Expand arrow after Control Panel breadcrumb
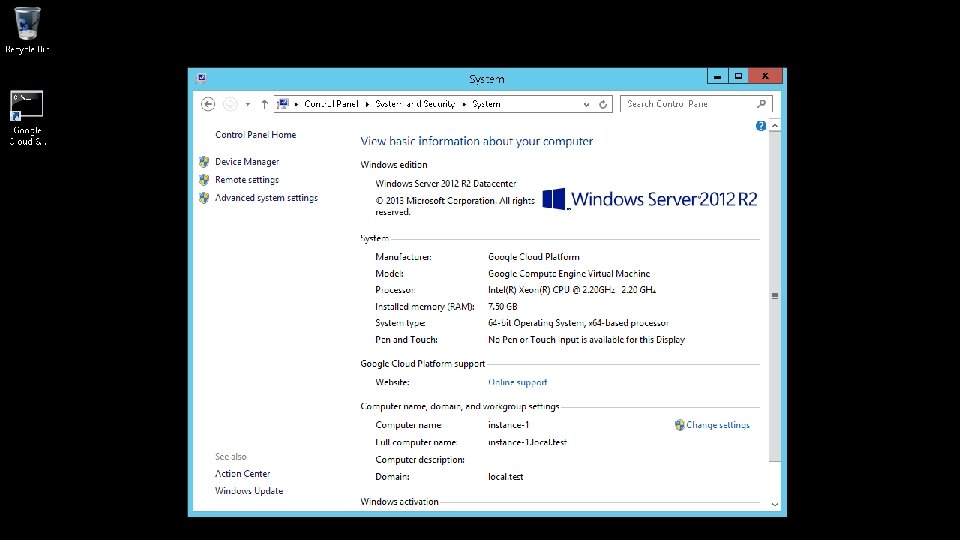This screenshot has width=960, height=540. [x=367, y=104]
